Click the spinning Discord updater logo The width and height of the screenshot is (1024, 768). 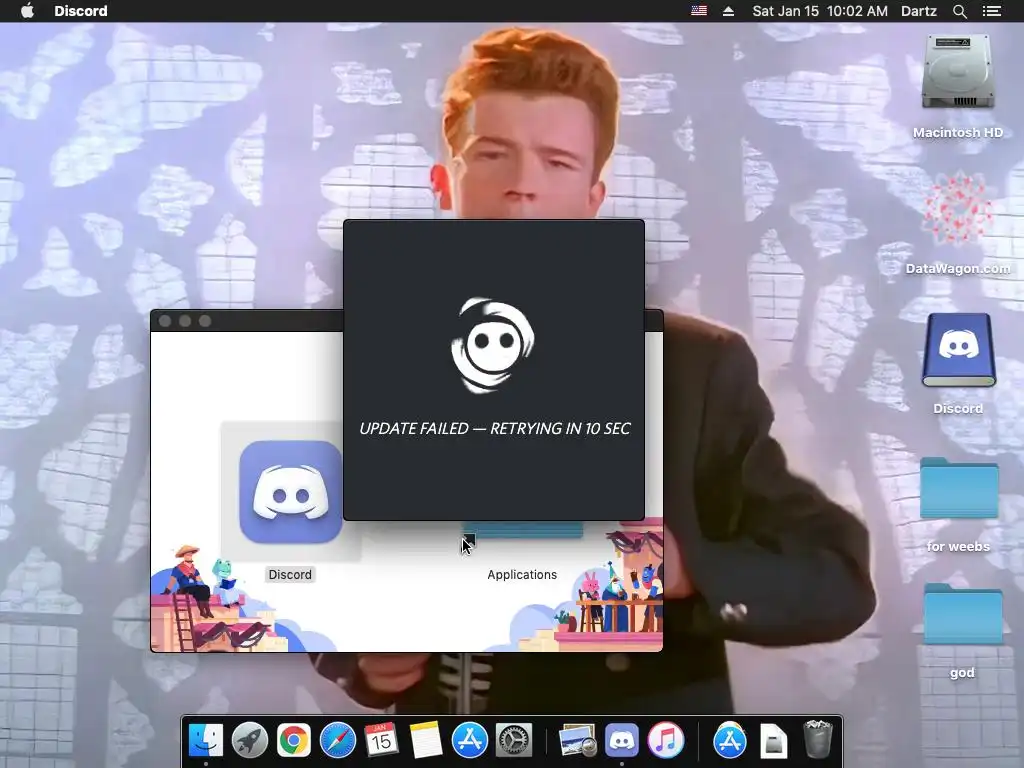[x=493, y=345]
